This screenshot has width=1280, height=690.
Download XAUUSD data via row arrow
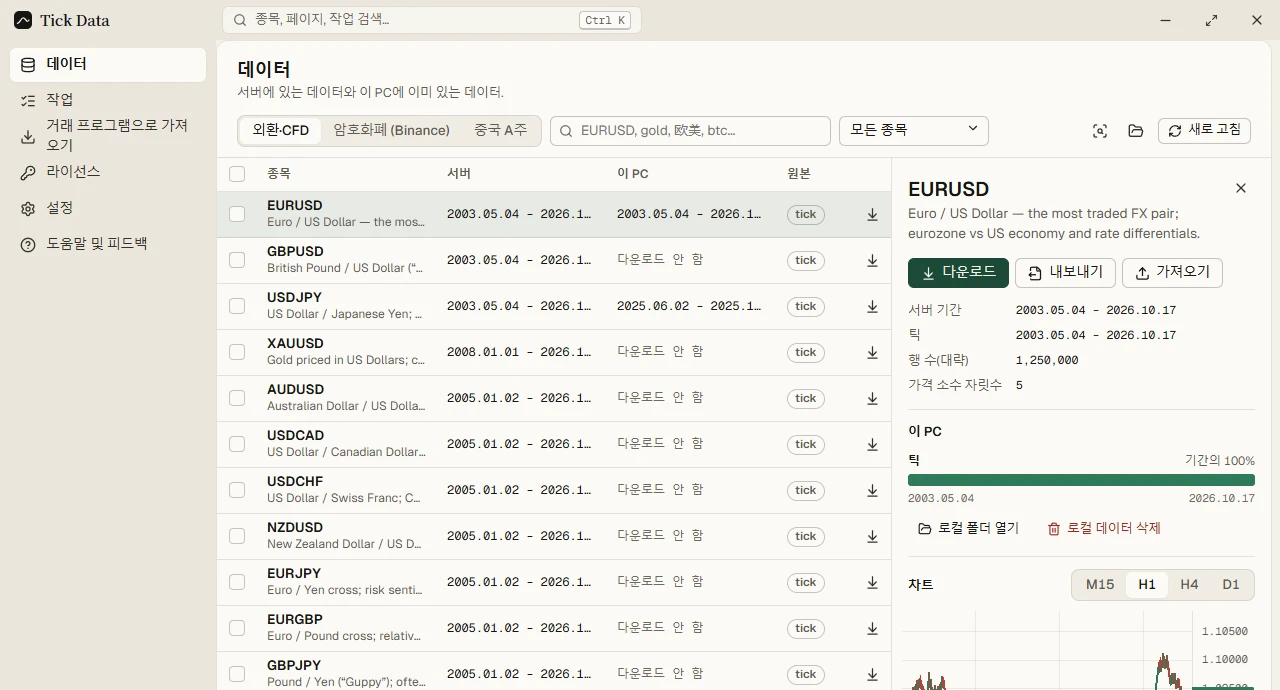(x=872, y=353)
